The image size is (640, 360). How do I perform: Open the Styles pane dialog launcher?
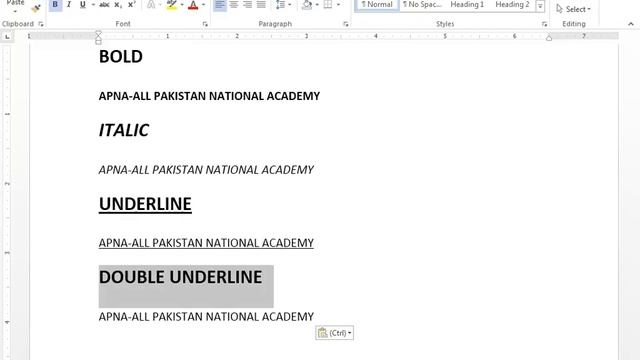(x=544, y=24)
